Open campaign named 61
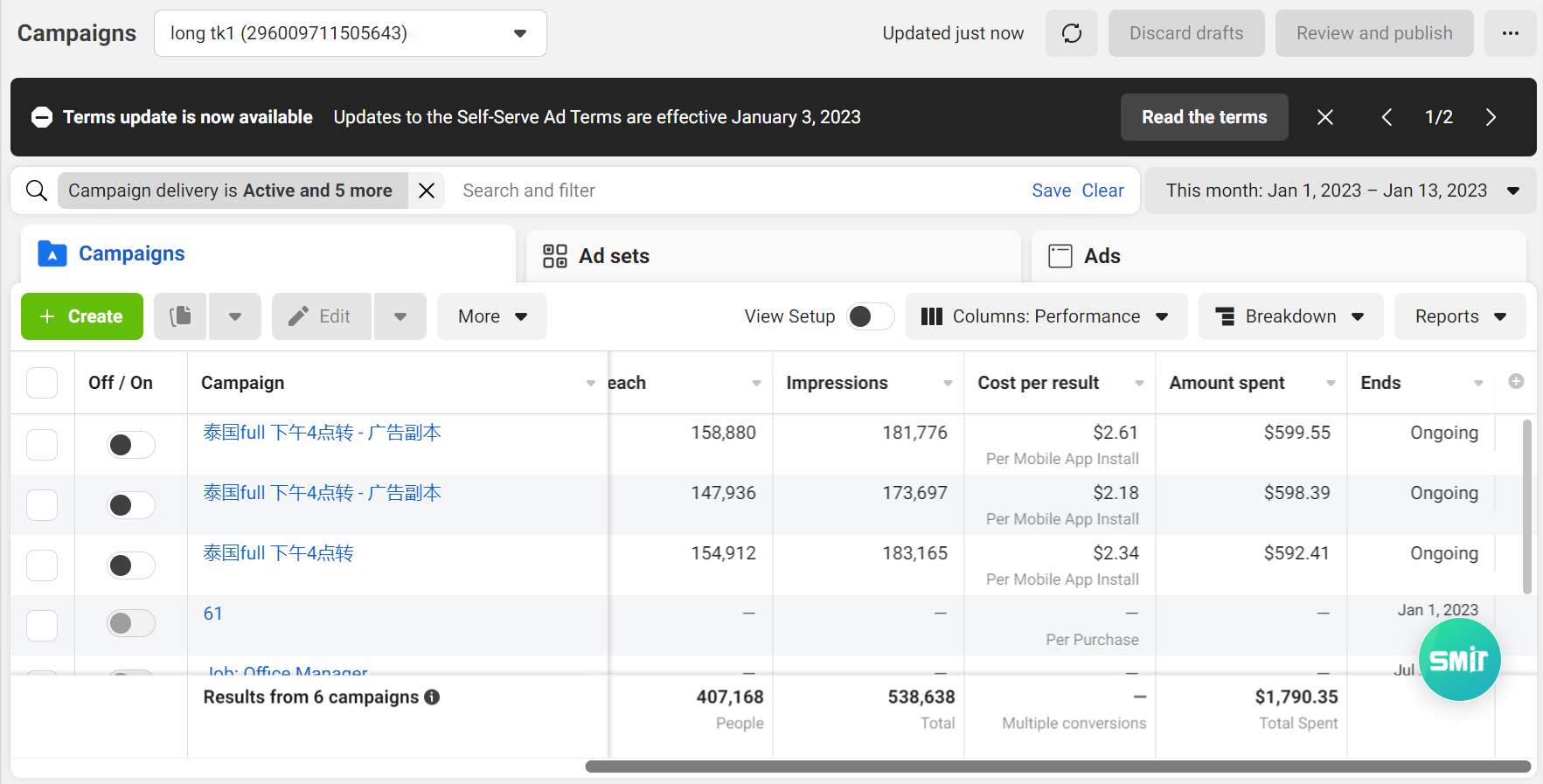 [212, 614]
